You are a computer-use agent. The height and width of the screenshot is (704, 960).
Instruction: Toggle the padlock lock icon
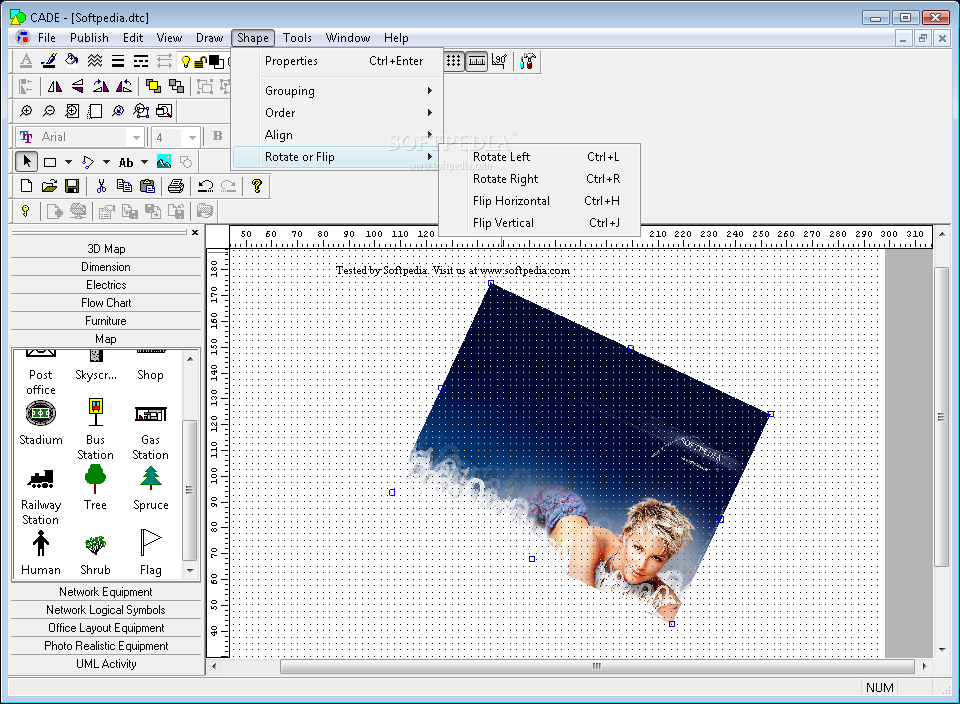200,61
